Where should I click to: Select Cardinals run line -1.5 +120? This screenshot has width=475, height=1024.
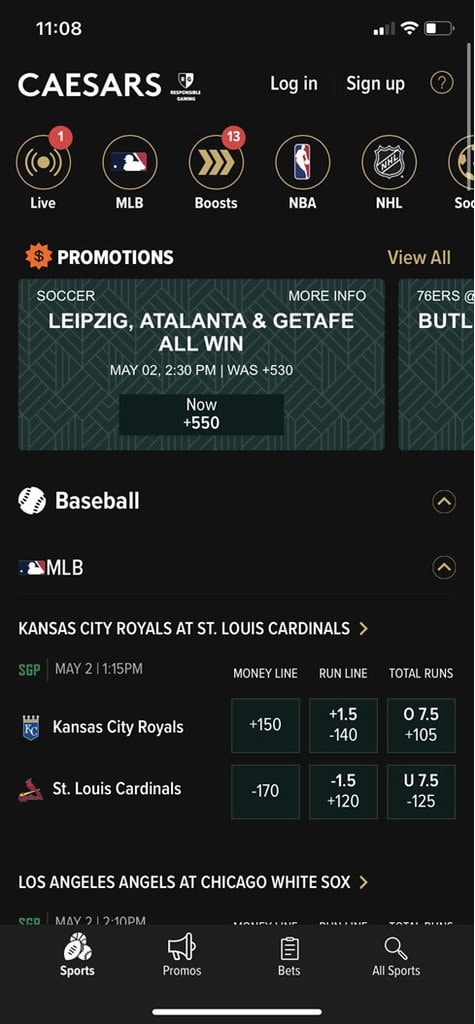tap(343, 792)
